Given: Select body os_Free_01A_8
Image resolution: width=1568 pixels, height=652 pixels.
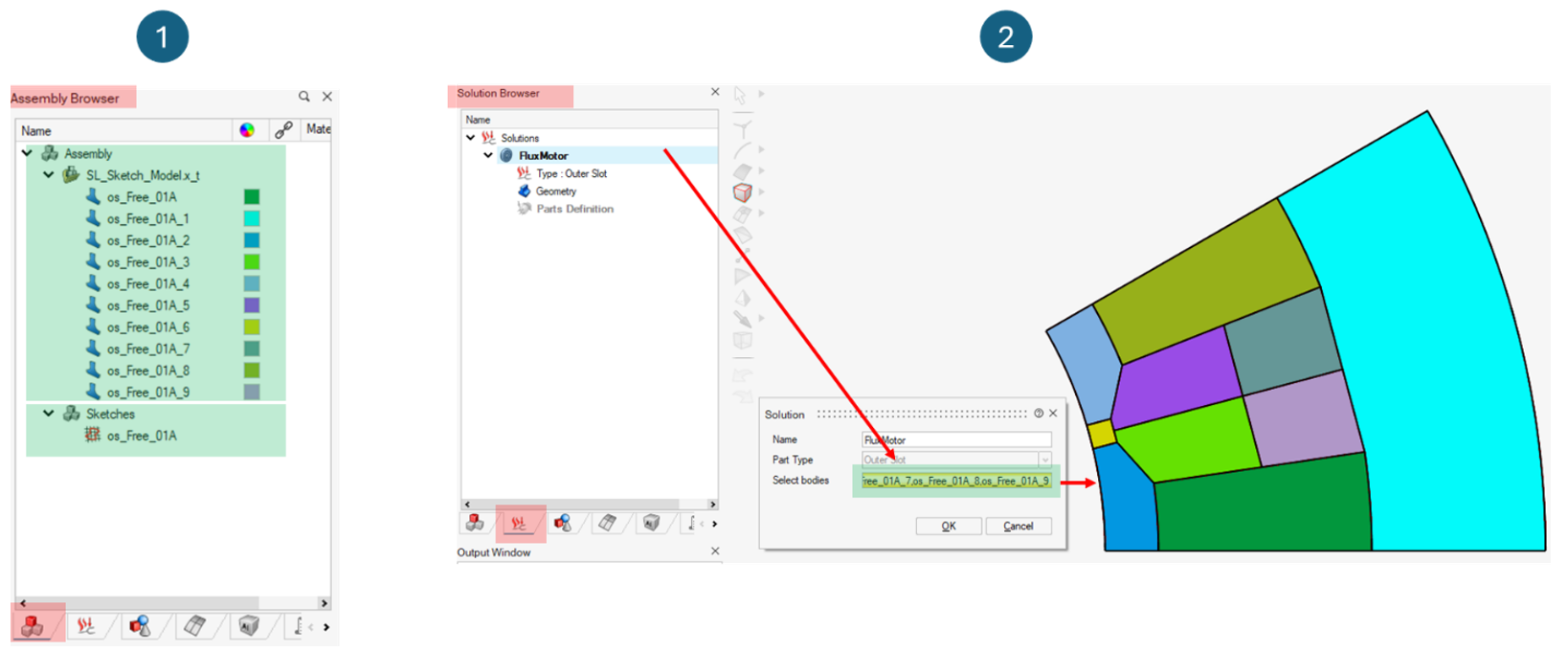Looking at the screenshot, I should (147, 371).
